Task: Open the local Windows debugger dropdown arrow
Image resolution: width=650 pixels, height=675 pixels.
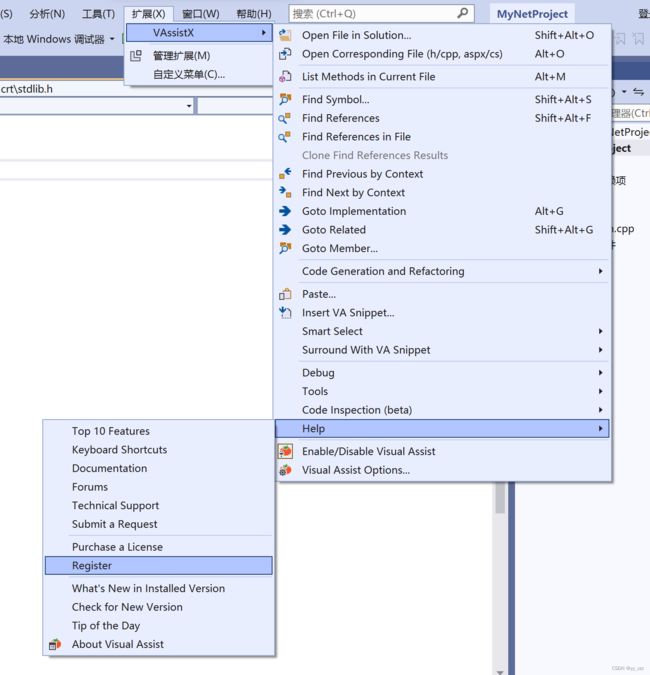Action: [x=112, y=39]
